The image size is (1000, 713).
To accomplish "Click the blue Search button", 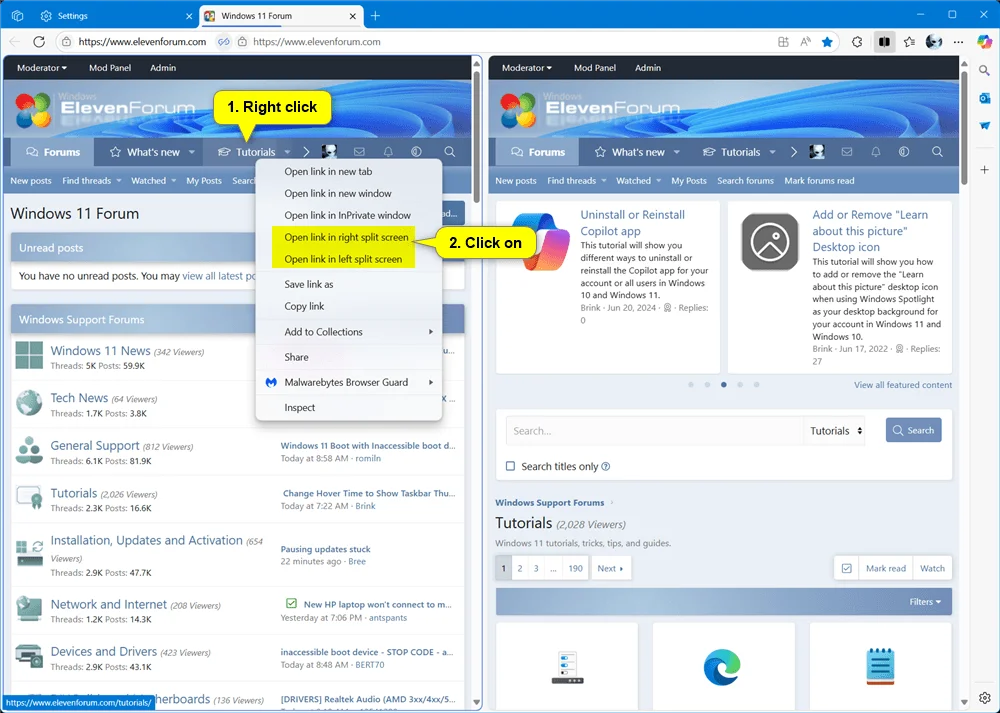I will point(913,430).
